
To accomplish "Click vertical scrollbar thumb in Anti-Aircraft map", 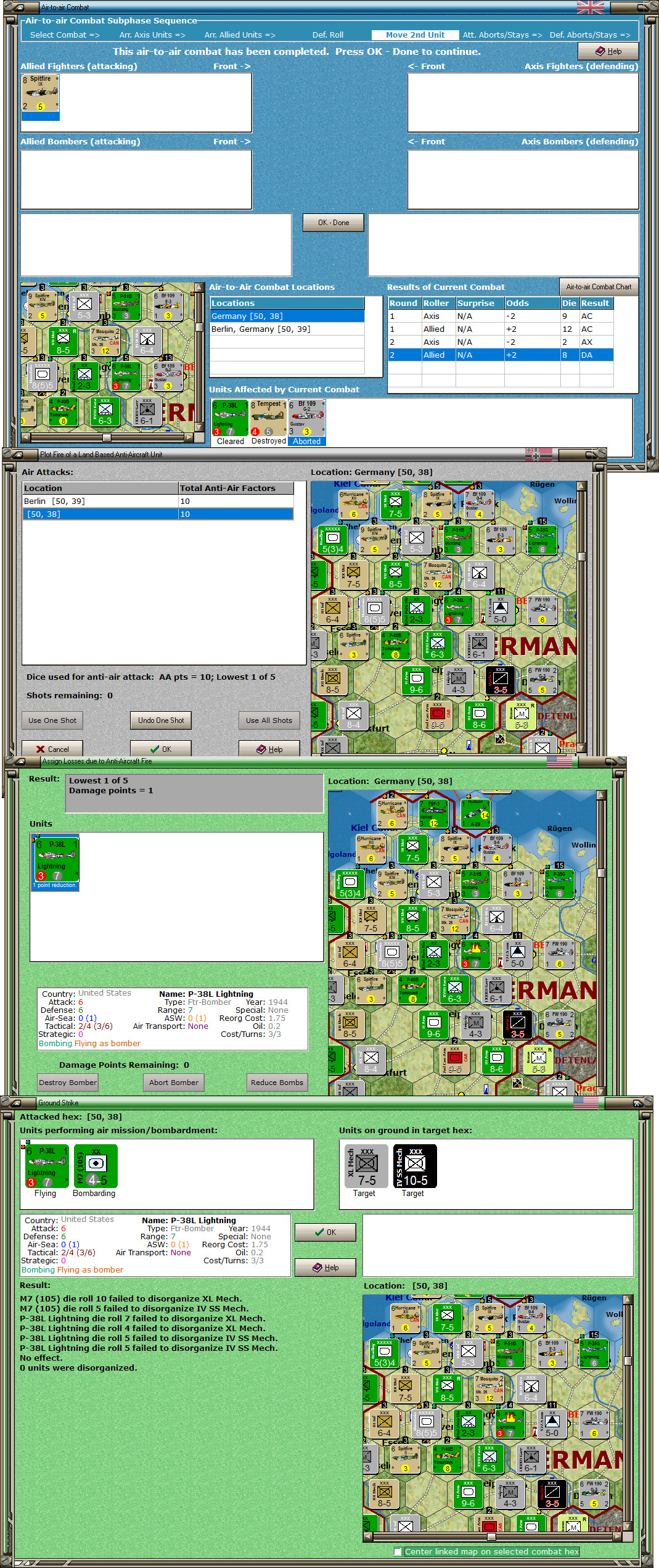I will (x=581, y=556).
